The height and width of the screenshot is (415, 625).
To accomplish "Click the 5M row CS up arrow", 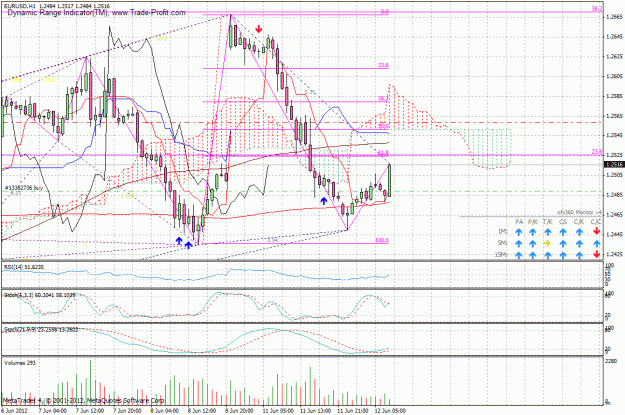I will tap(563, 243).
